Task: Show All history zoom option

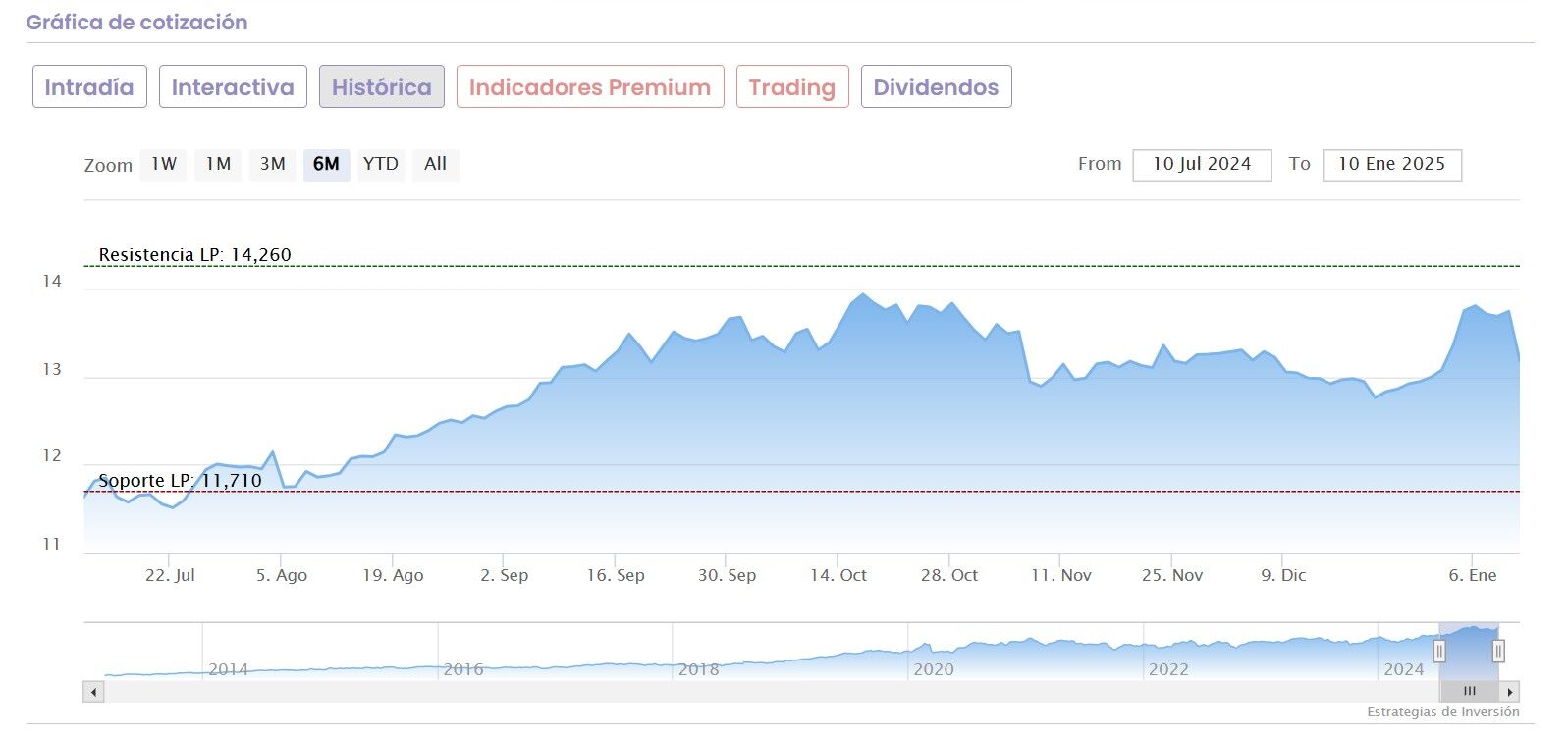Action: [x=435, y=164]
